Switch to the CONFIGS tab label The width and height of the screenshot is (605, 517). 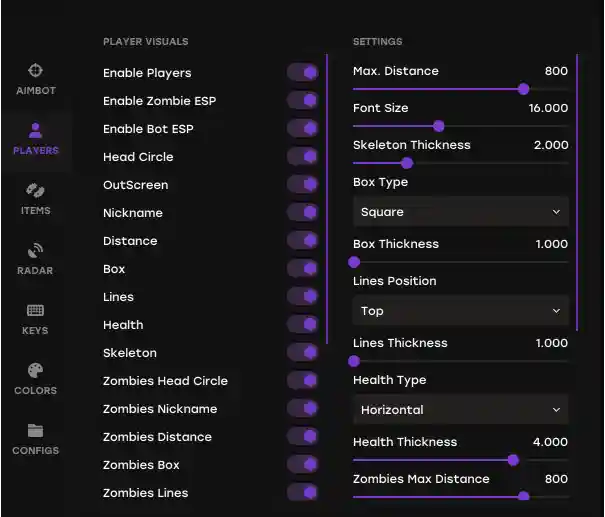pos(35,450)
